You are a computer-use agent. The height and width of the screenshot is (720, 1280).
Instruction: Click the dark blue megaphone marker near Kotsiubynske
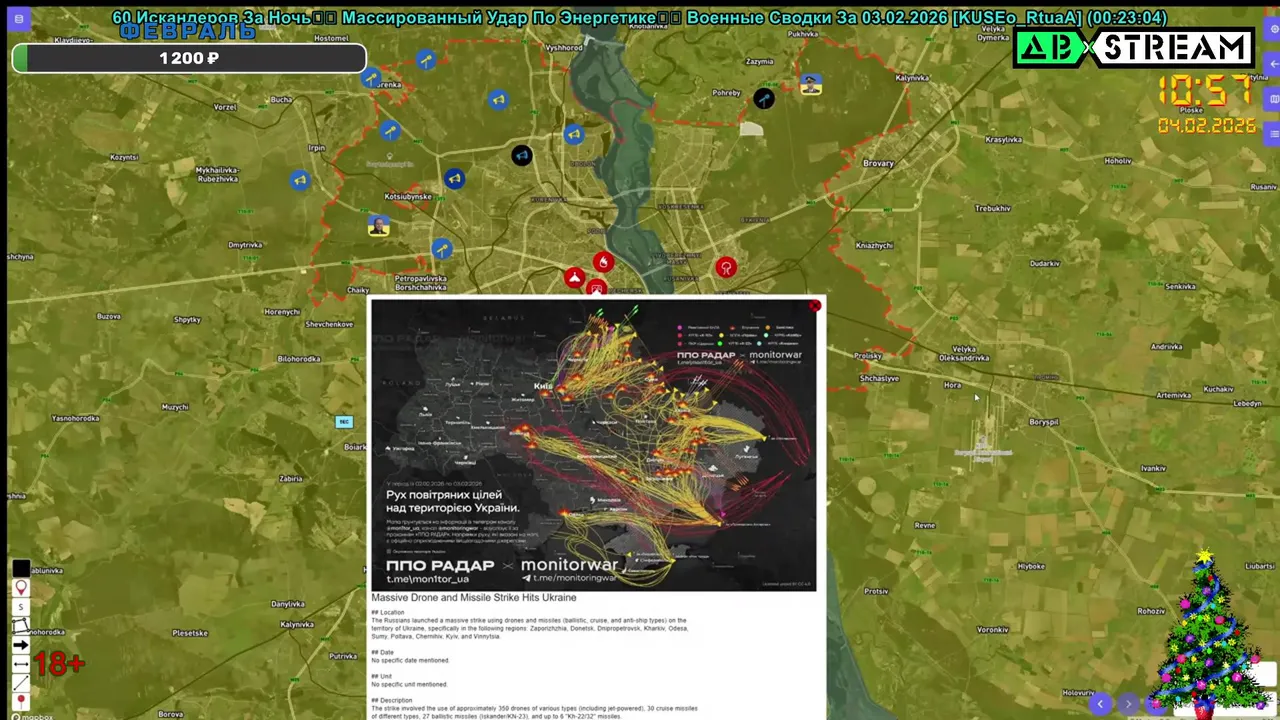[x=454, y=179]
